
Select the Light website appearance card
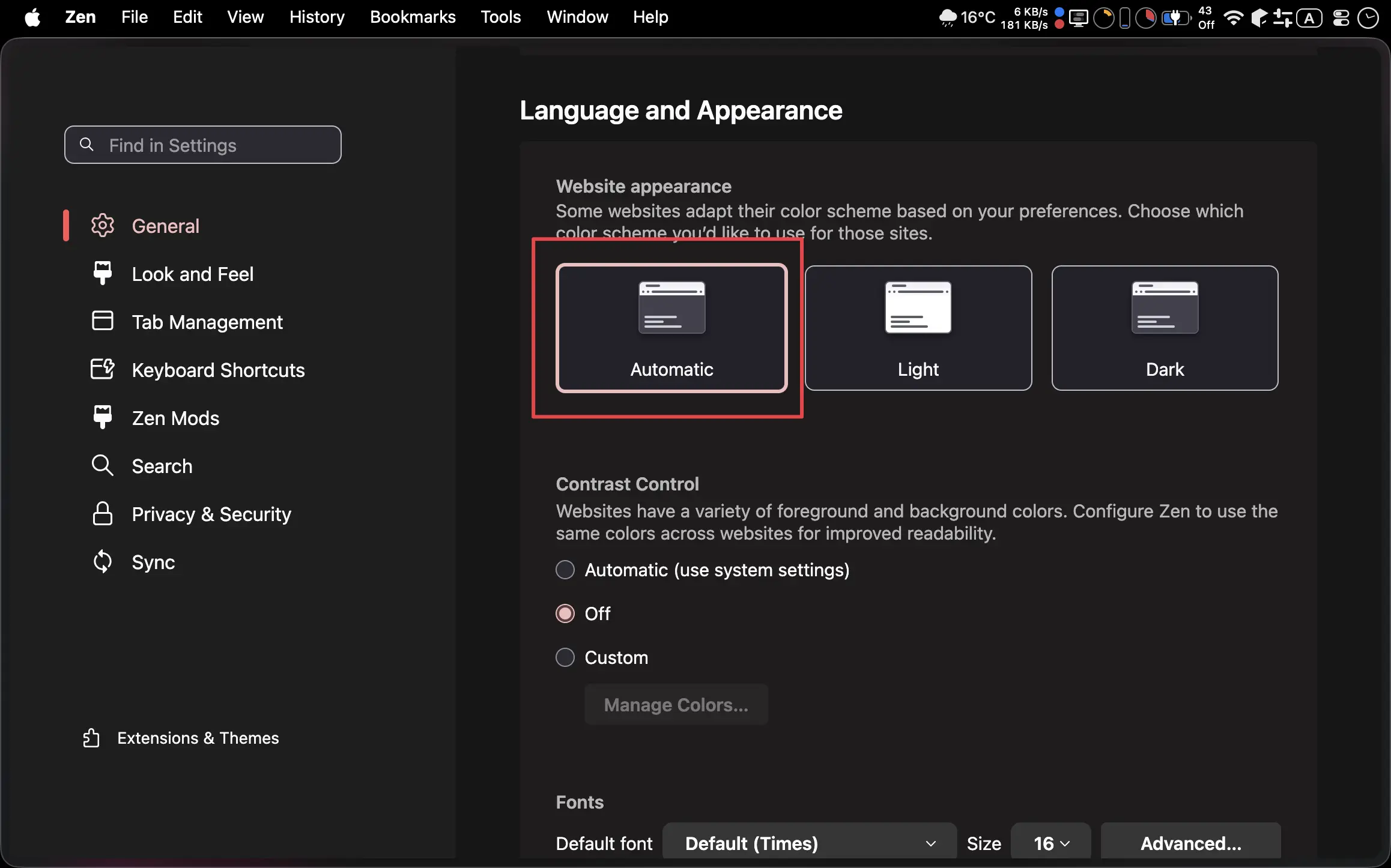918,328
